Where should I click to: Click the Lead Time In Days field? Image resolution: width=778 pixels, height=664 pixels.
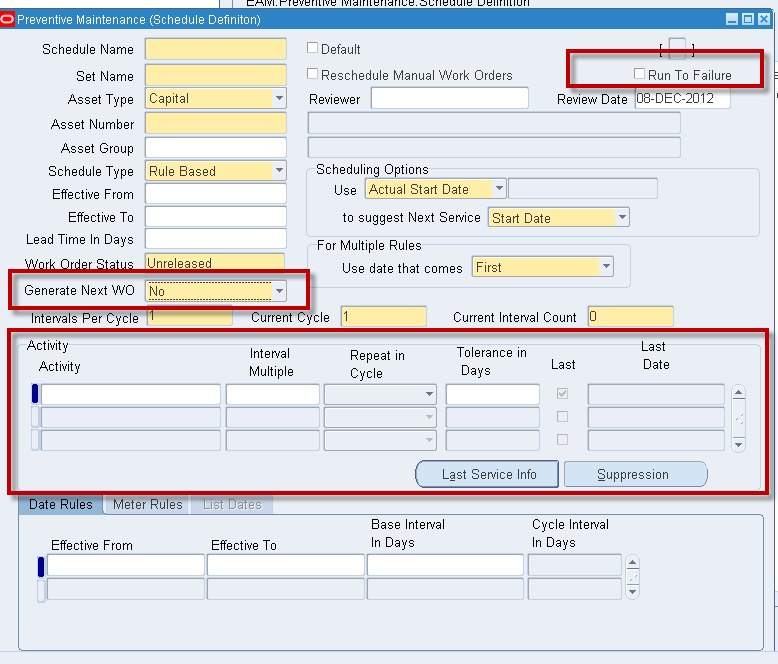coord(216,239)
